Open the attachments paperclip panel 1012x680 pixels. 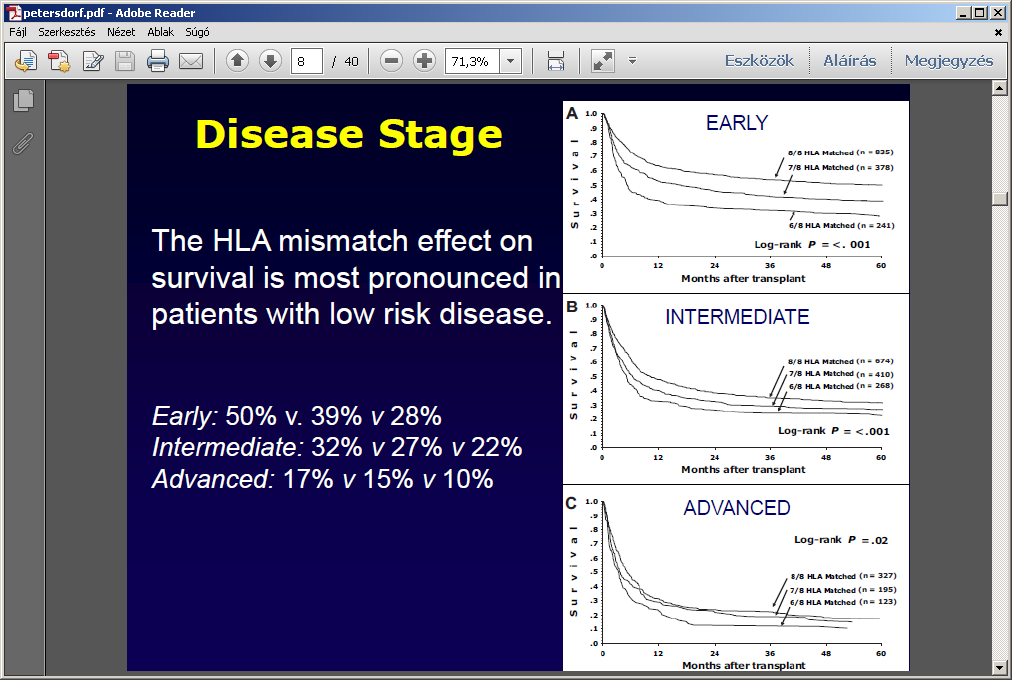(23, 143)
